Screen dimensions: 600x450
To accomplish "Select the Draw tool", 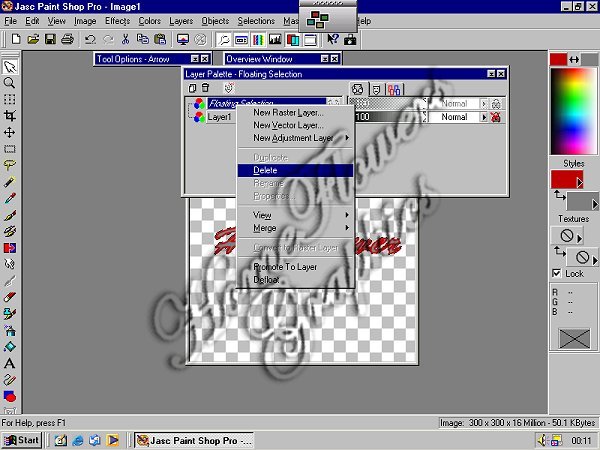I will [10, 380].
